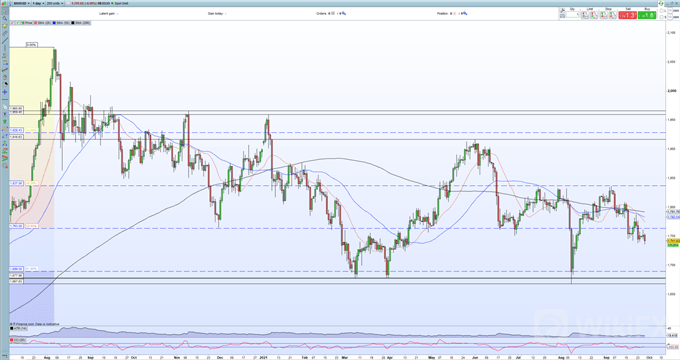This screenshot has height=360, width=680.
Task: Click the Qty input field
Action: coord(572,15)
